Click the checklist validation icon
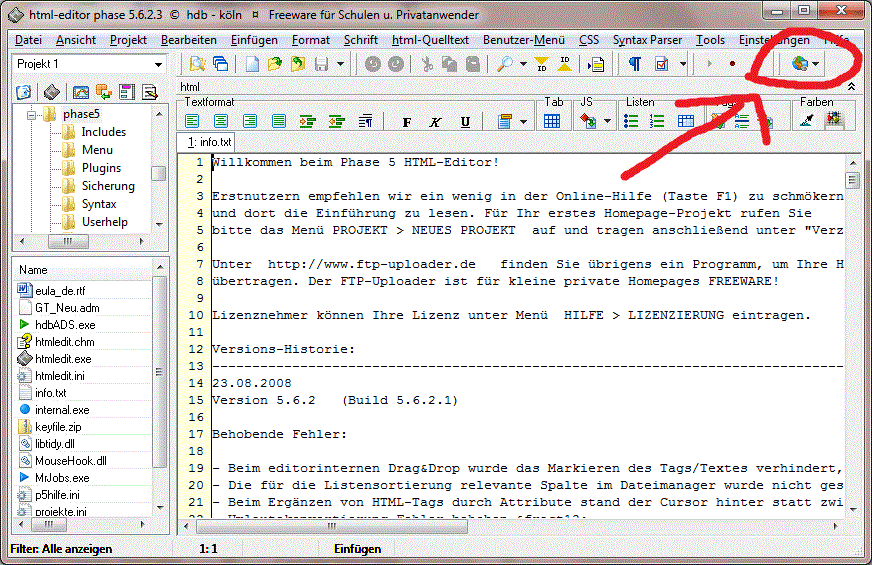The width and height of the screenshot is (872, 565). tap(662, 64)
